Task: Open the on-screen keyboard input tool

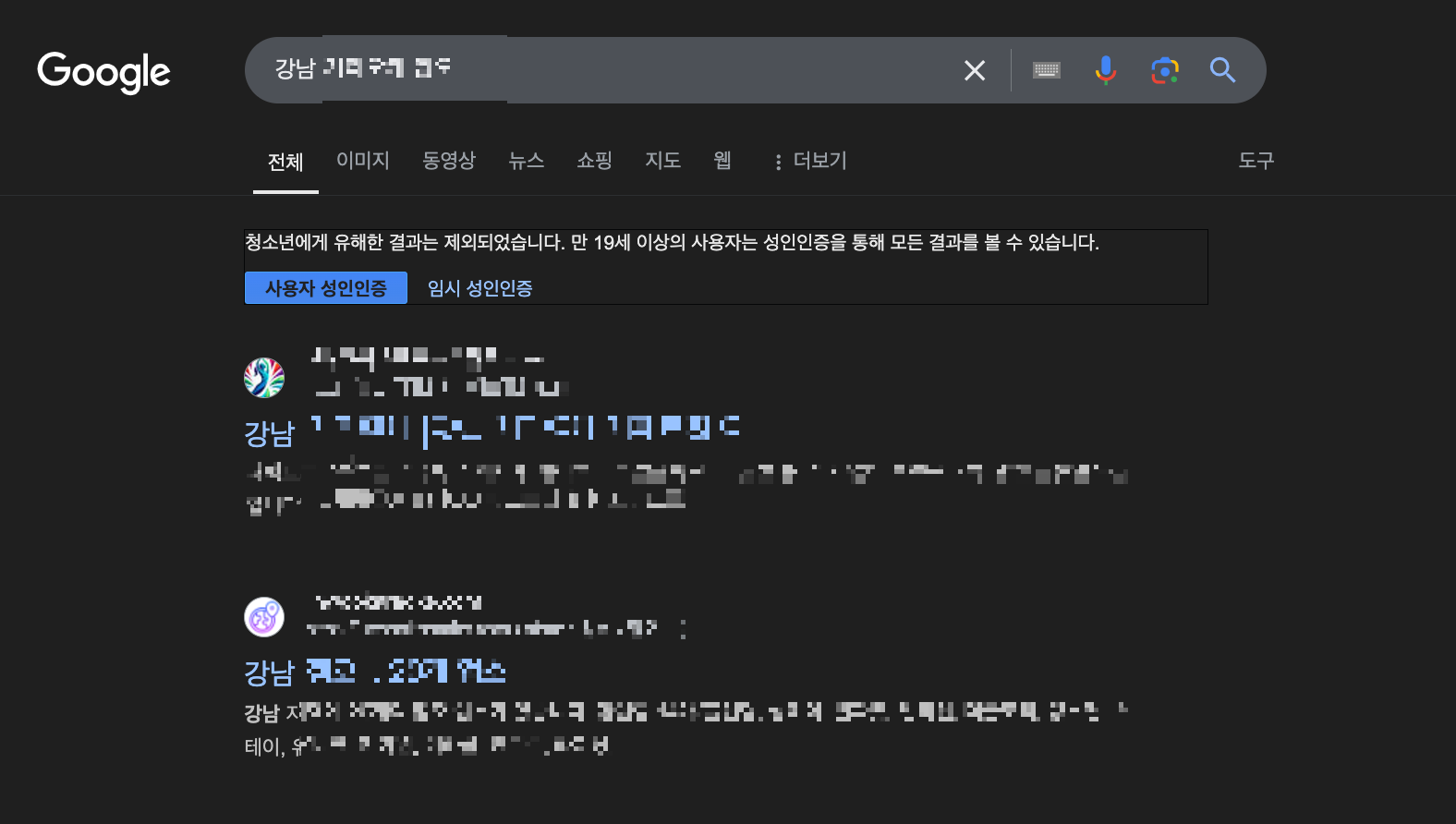Action: (x=1047, y=70)
